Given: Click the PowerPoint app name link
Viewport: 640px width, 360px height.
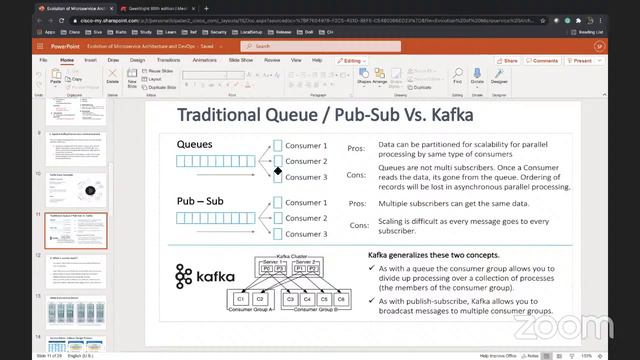Looking at the screenshot, I should click(x=65, y=47).
